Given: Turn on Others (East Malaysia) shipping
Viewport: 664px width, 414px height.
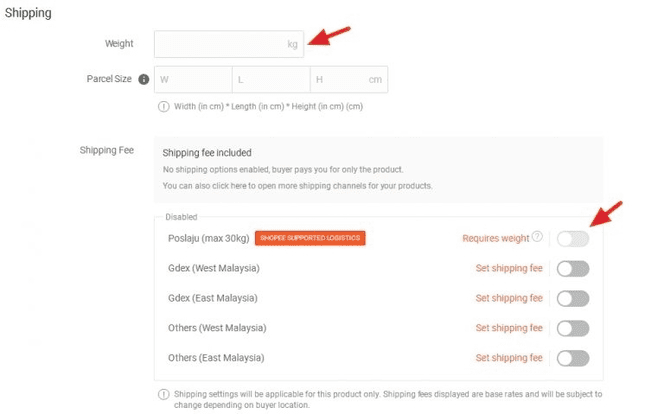Looking at the screenshot, I should tap(573, 358).
